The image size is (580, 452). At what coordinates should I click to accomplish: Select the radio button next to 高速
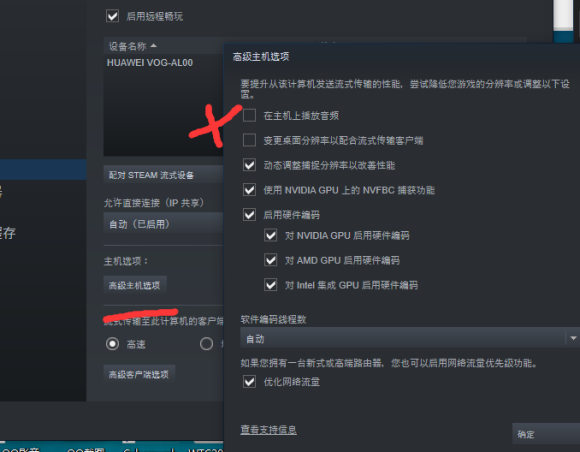206,344
